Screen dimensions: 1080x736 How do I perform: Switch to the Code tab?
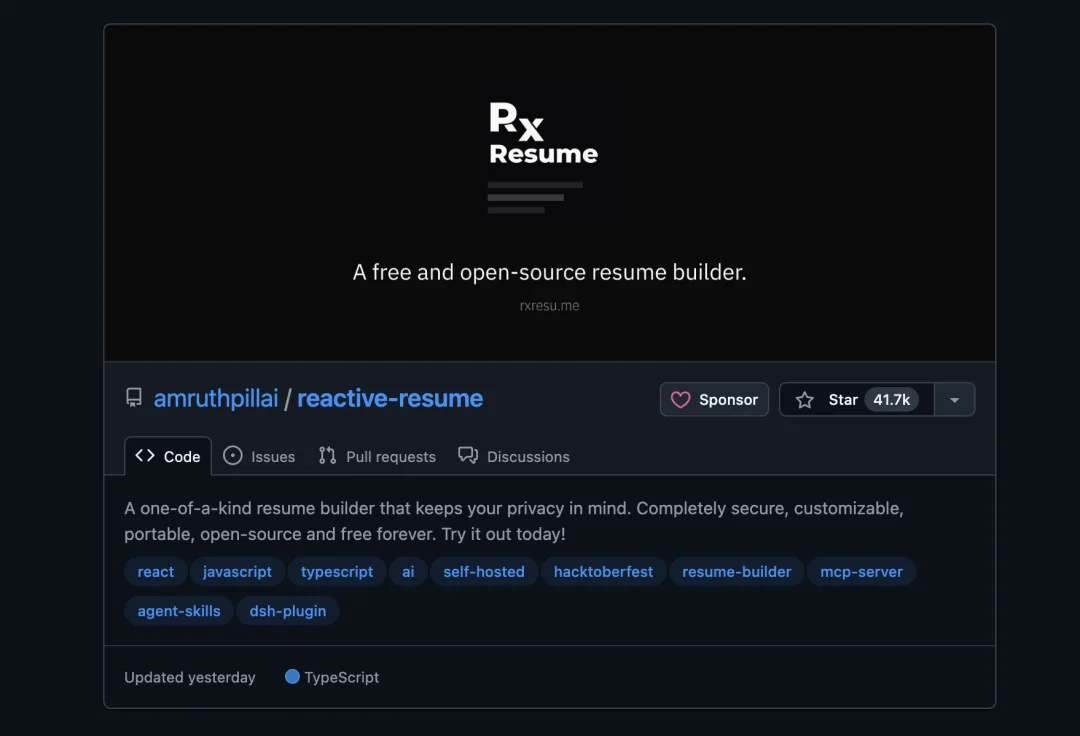168,456
